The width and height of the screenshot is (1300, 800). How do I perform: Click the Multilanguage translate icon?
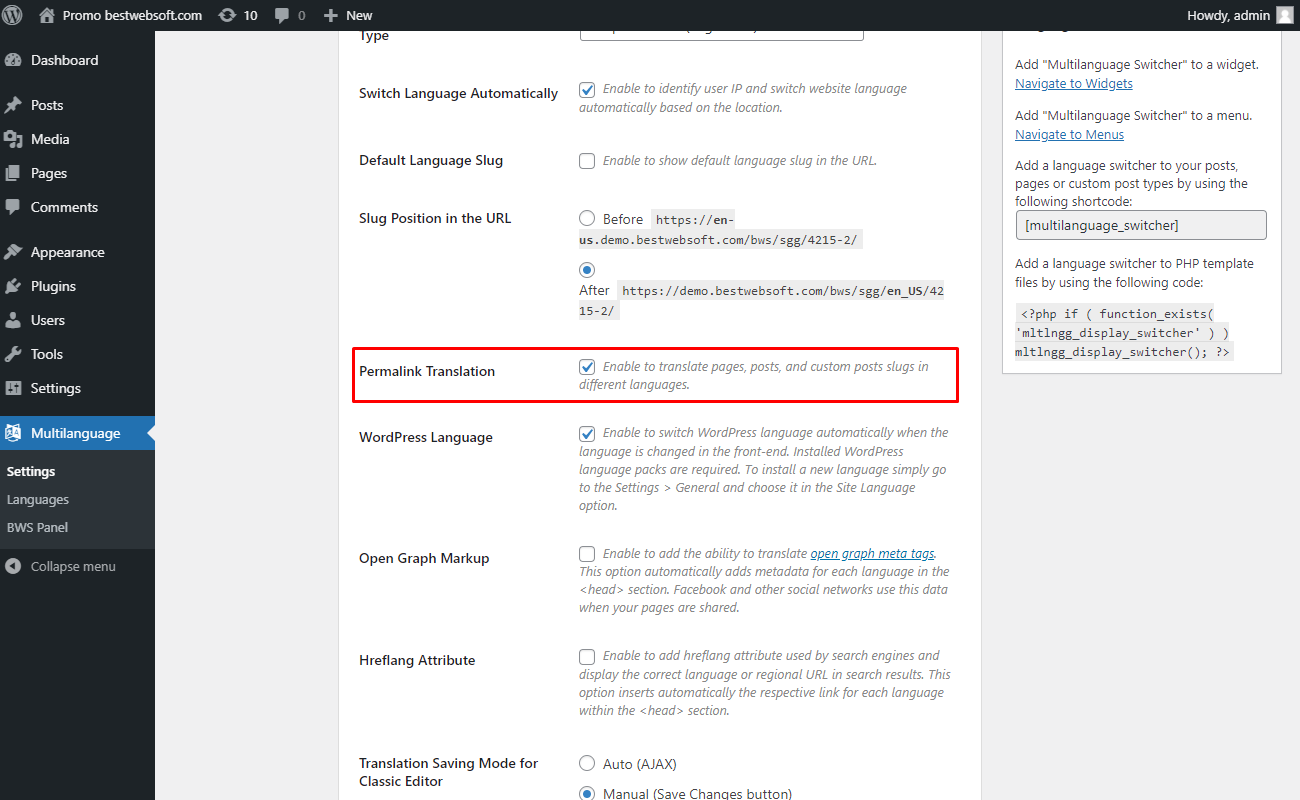[x=13, y=433]
